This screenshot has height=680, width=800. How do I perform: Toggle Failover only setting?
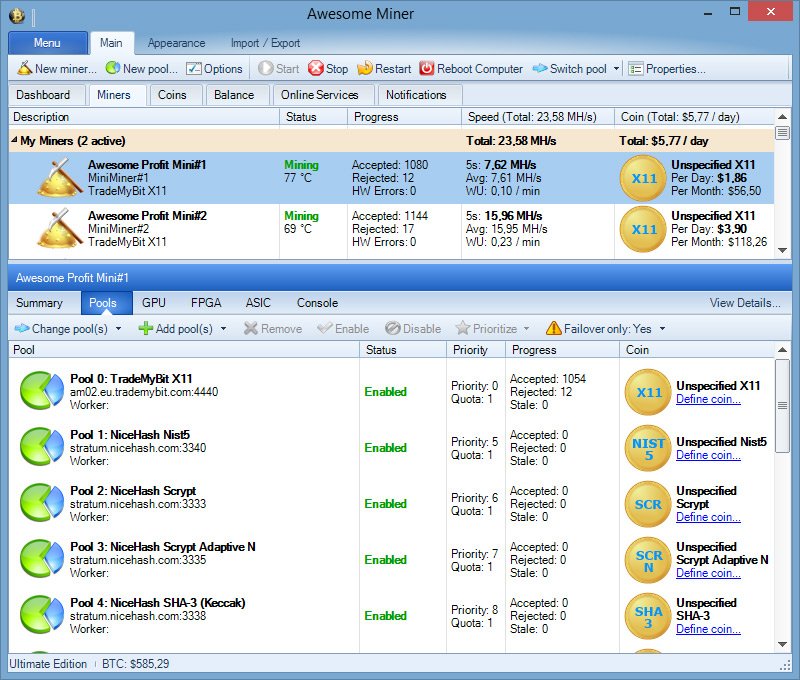[x=605, y=329]
